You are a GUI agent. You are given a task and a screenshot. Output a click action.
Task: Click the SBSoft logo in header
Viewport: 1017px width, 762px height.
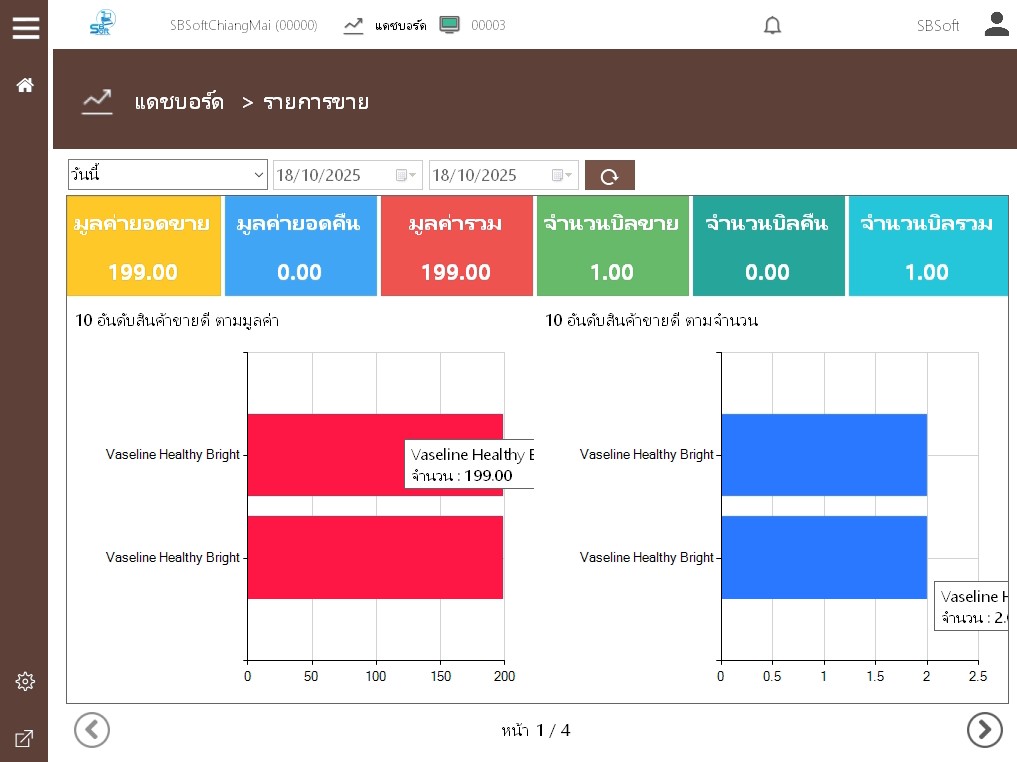(x=102, y=23)
